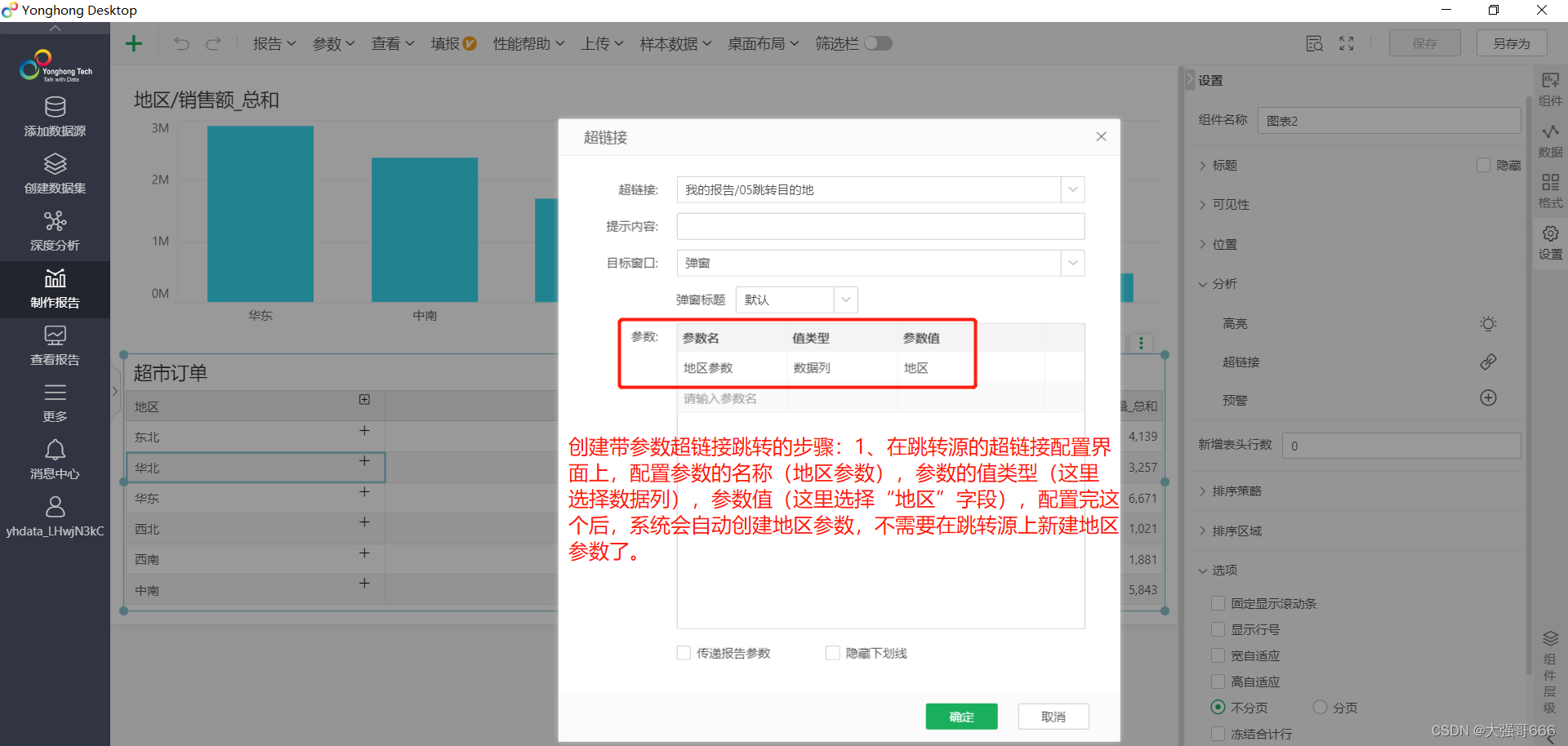Select 制作报告 in the sidebar
This screenshot has height=746, width=1568.
[x=55, y=289]
